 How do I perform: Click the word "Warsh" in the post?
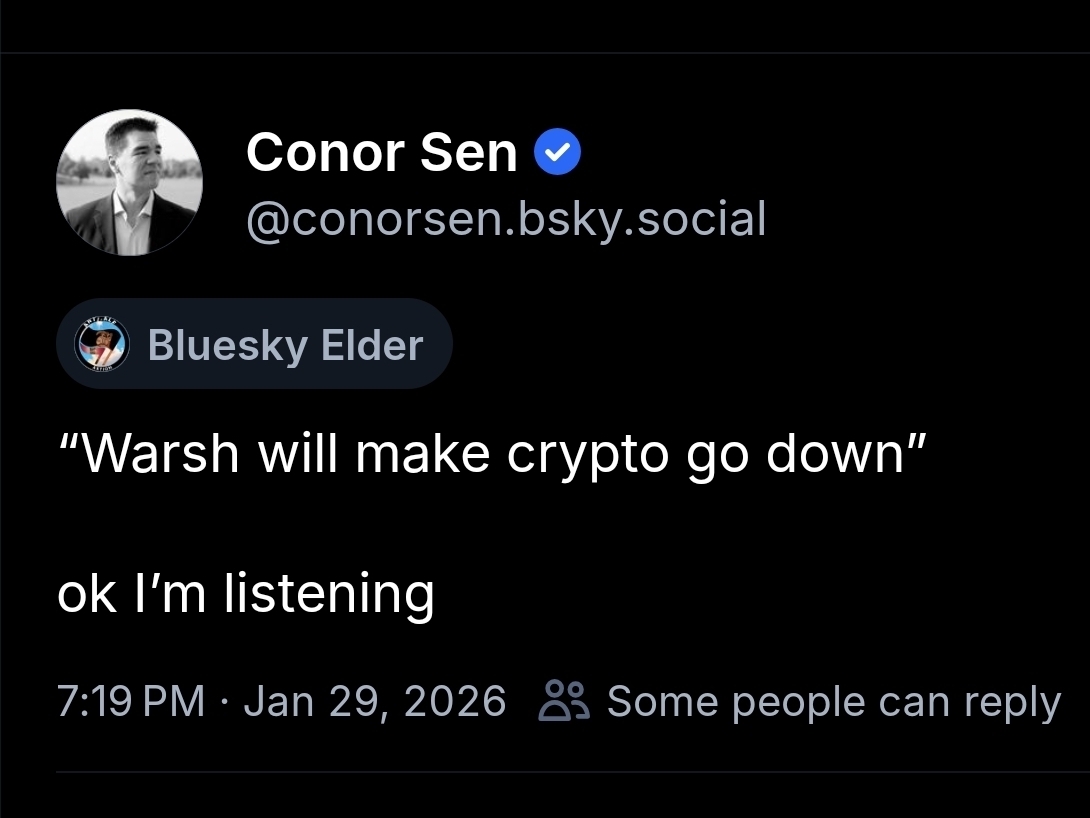160,455
